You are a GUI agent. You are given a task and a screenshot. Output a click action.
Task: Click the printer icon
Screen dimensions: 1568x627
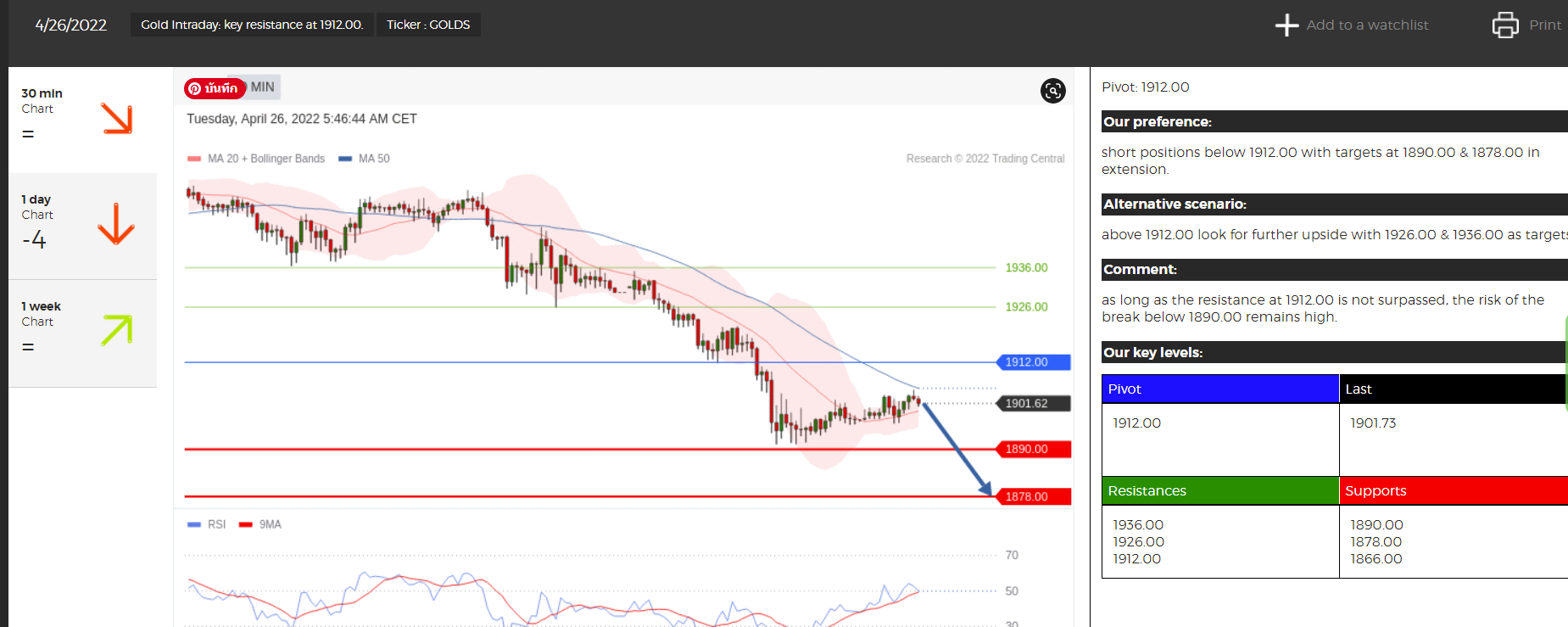pyautogui.click(x=1505, y=25)
